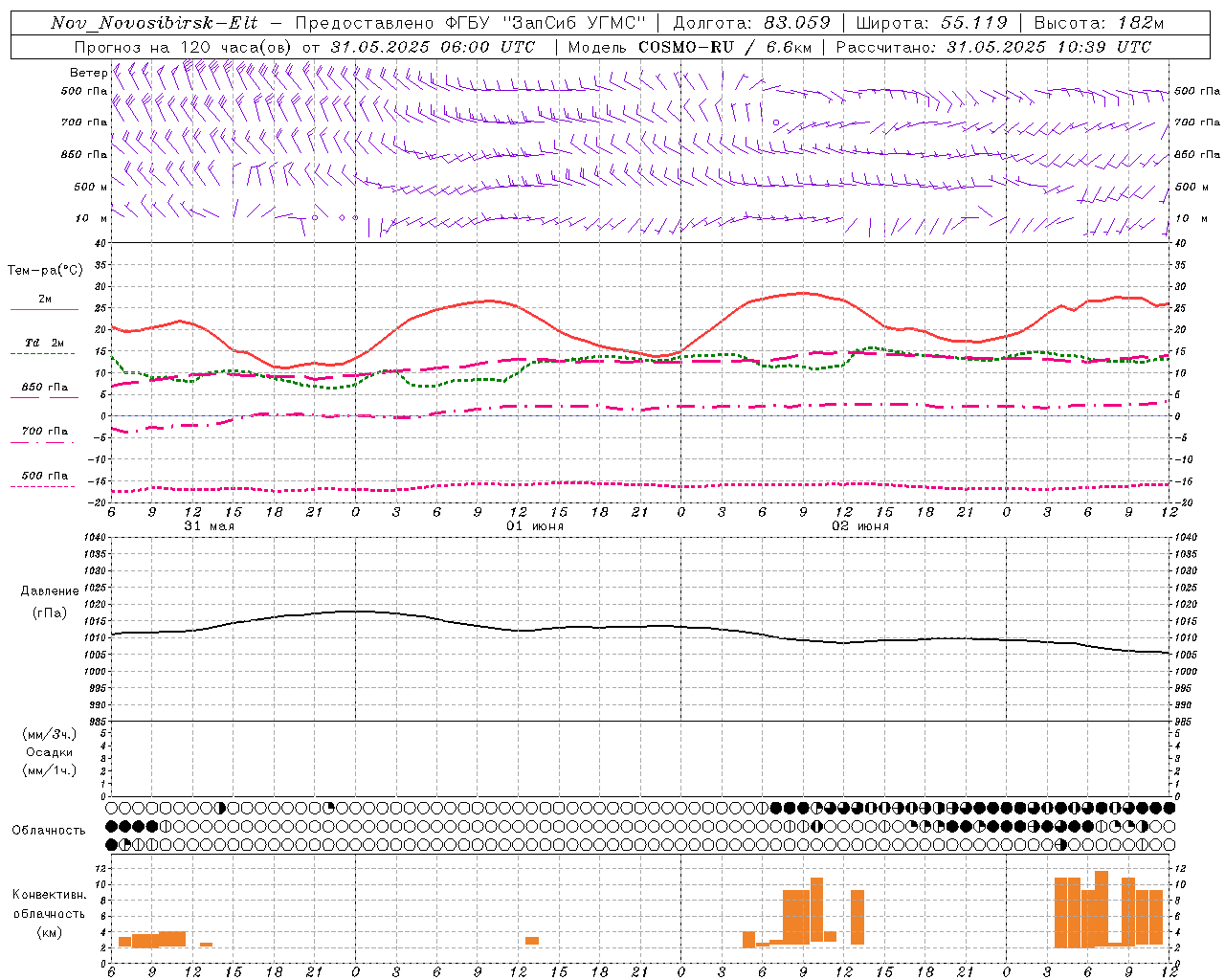Click the red 2м temperature legend line
The image size is (1225, 980).
[44, 309]
